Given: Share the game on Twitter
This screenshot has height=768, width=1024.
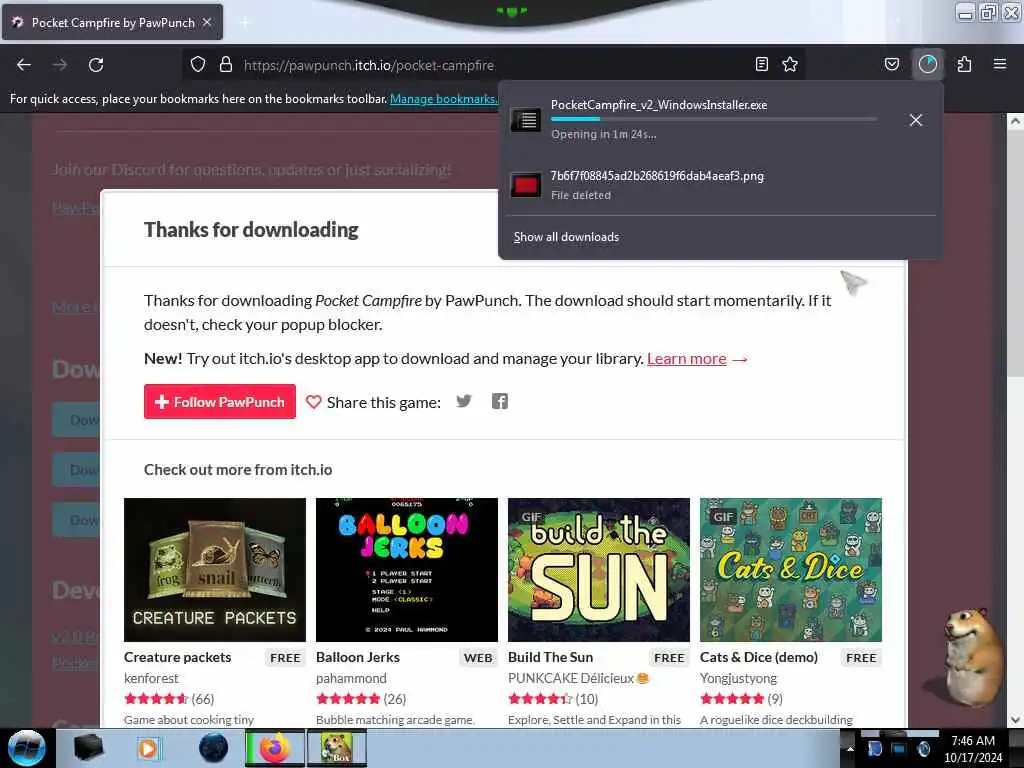Looking at the screenshot, I should tap(464, 401).
